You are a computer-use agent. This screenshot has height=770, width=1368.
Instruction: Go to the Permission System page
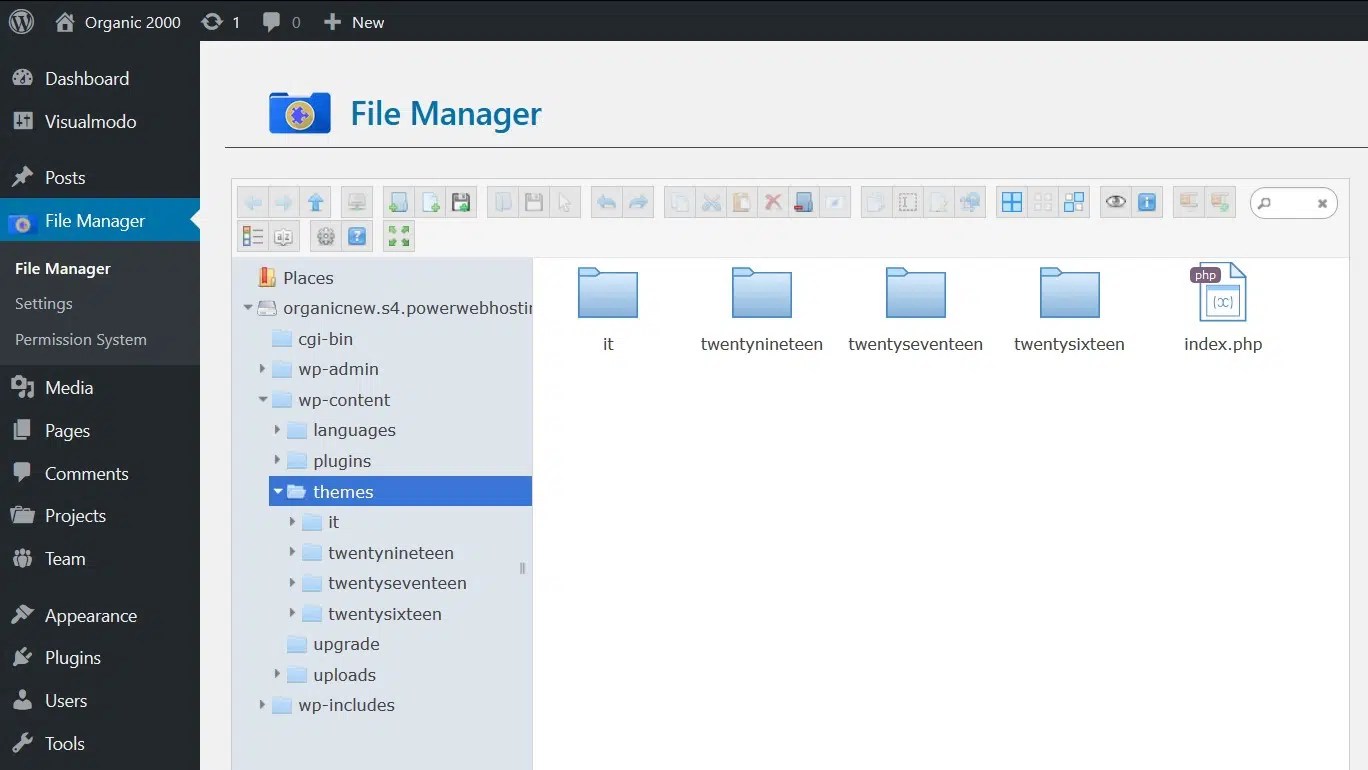click(80, 339)
